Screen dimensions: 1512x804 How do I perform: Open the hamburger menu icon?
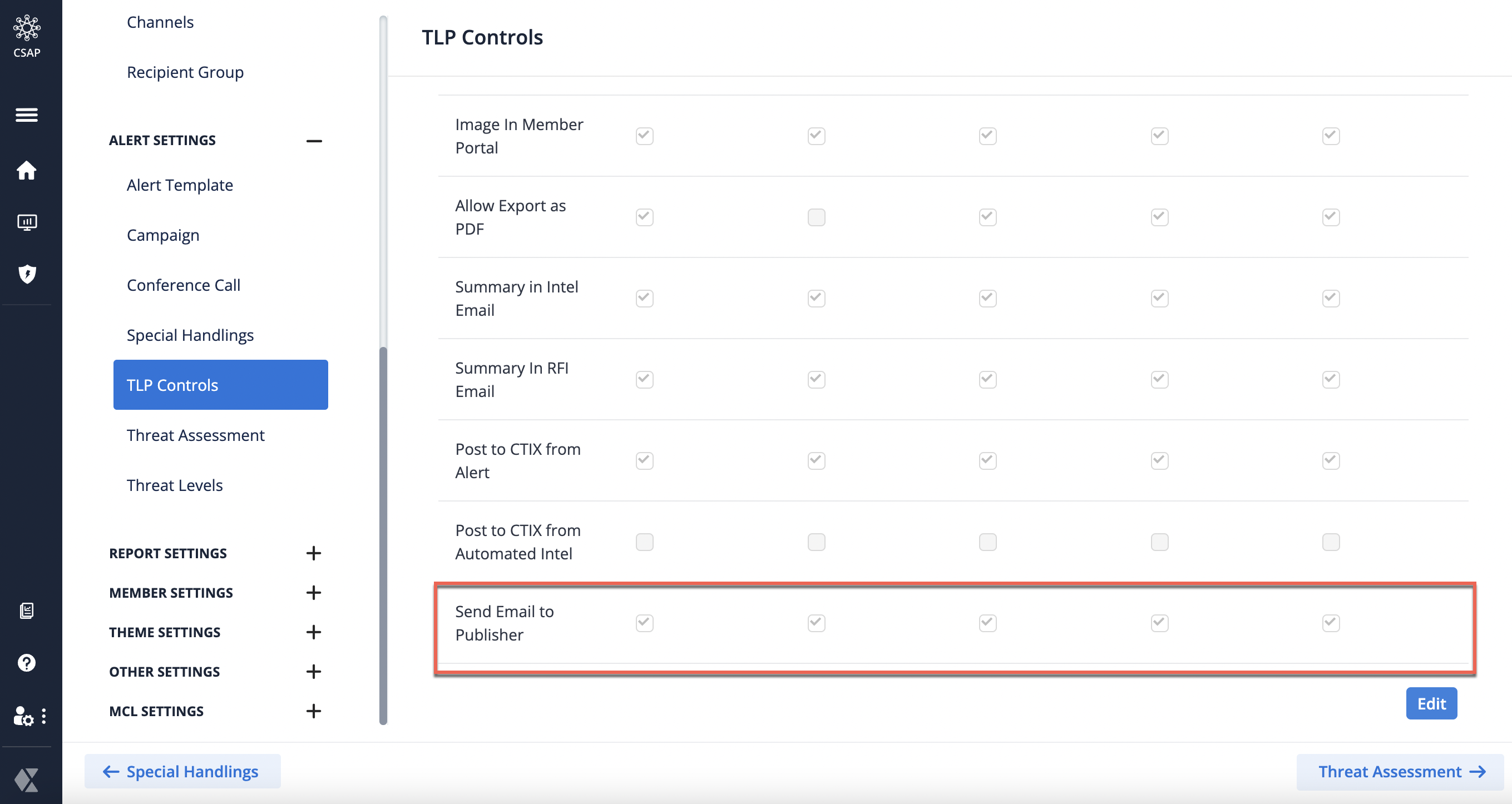click(27, 115)
